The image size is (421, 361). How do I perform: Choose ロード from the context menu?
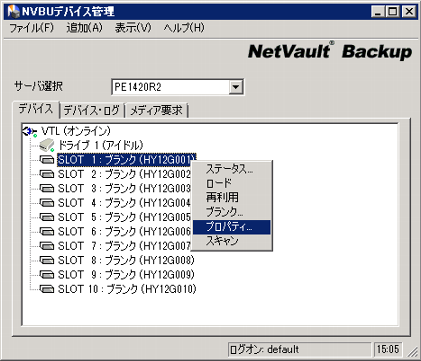232,183
